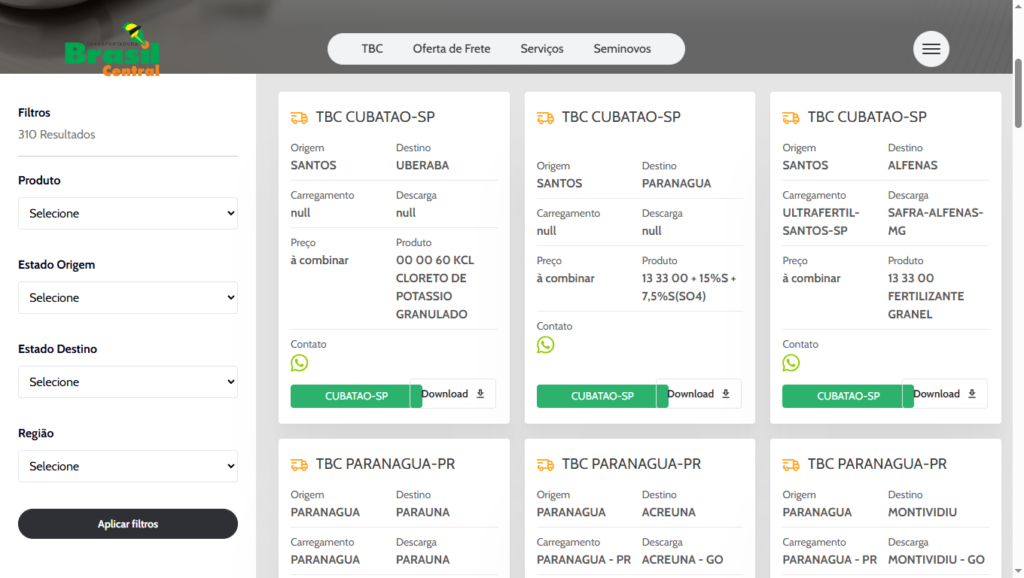Go to Oferta de Frete menu
The image size is (1024, 578).
[451, 49]
